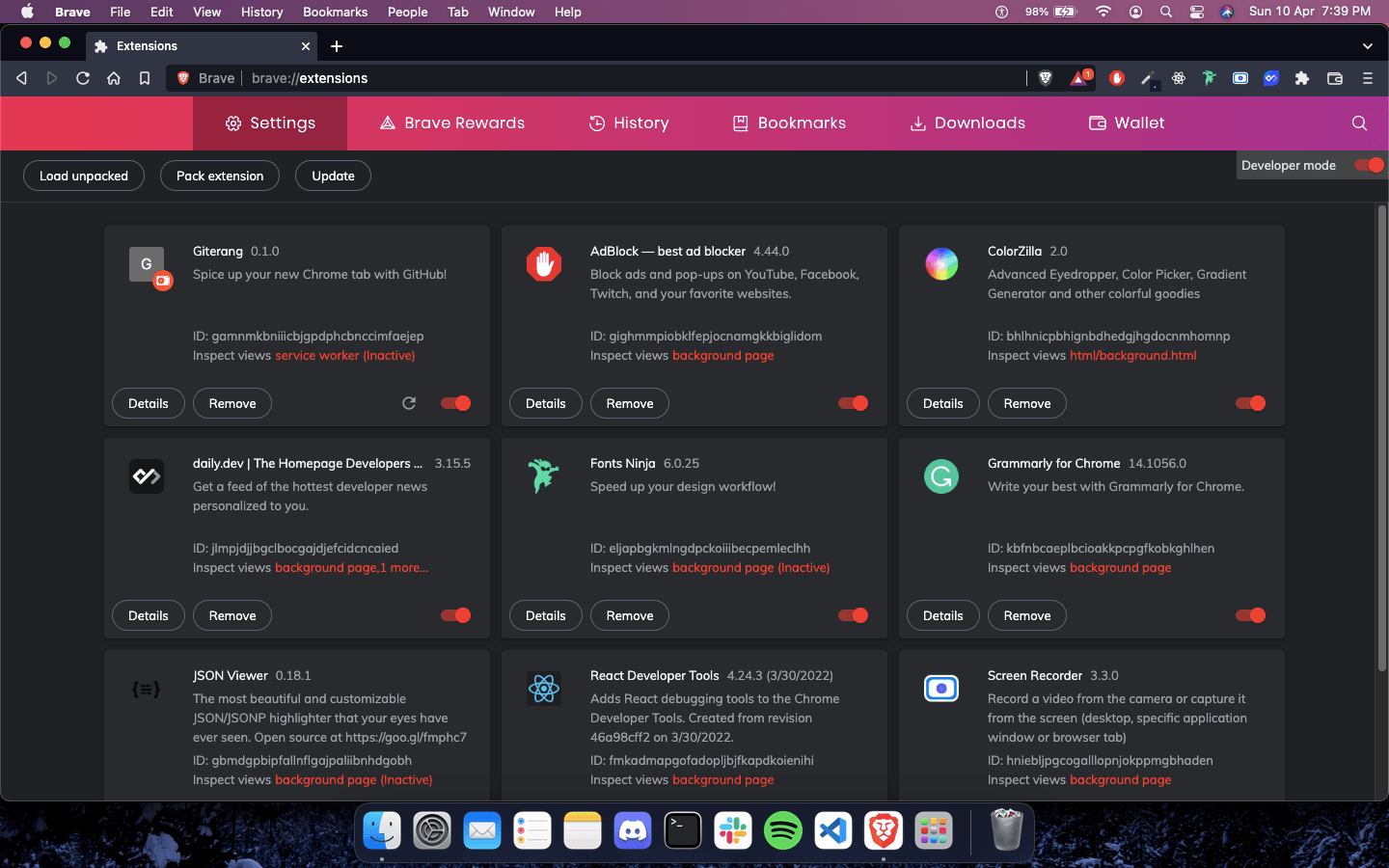Reload the Giterang extension
This screenshot has width=1389, height=868.
pos(409,403)
